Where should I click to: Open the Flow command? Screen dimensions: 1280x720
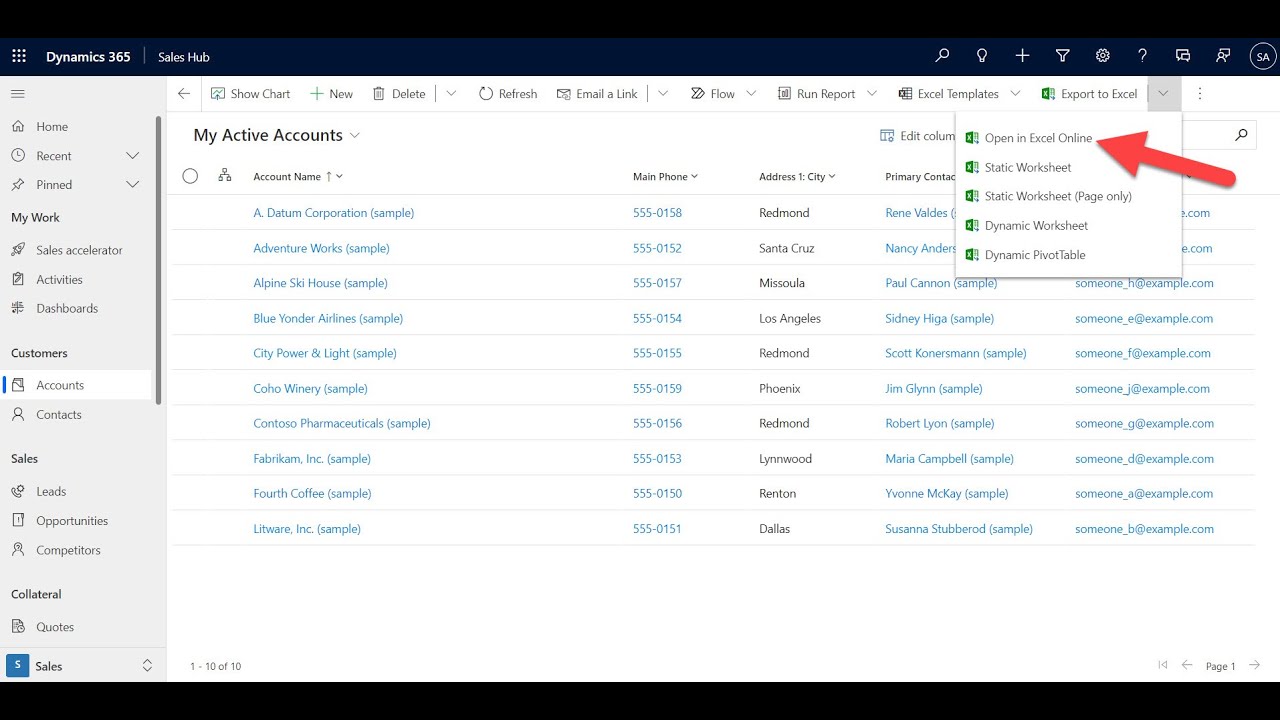713,94
